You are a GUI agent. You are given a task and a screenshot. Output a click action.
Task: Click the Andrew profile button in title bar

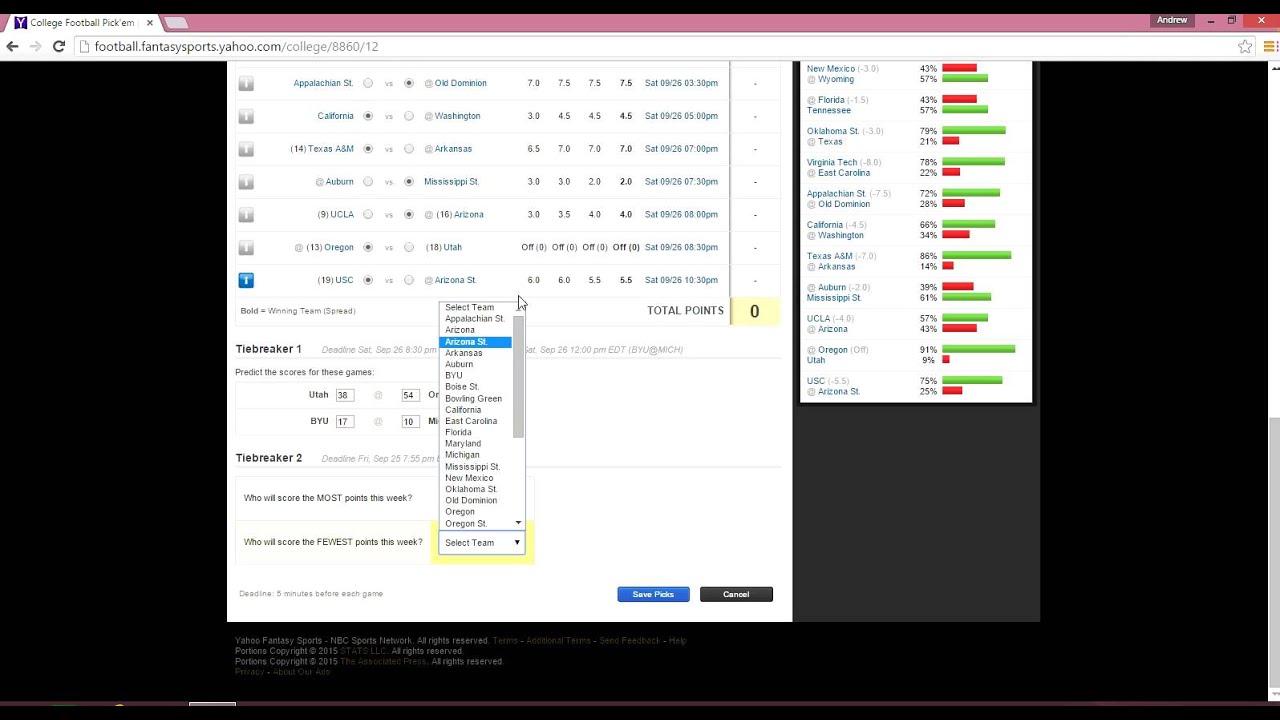(x=1171, y=20)
